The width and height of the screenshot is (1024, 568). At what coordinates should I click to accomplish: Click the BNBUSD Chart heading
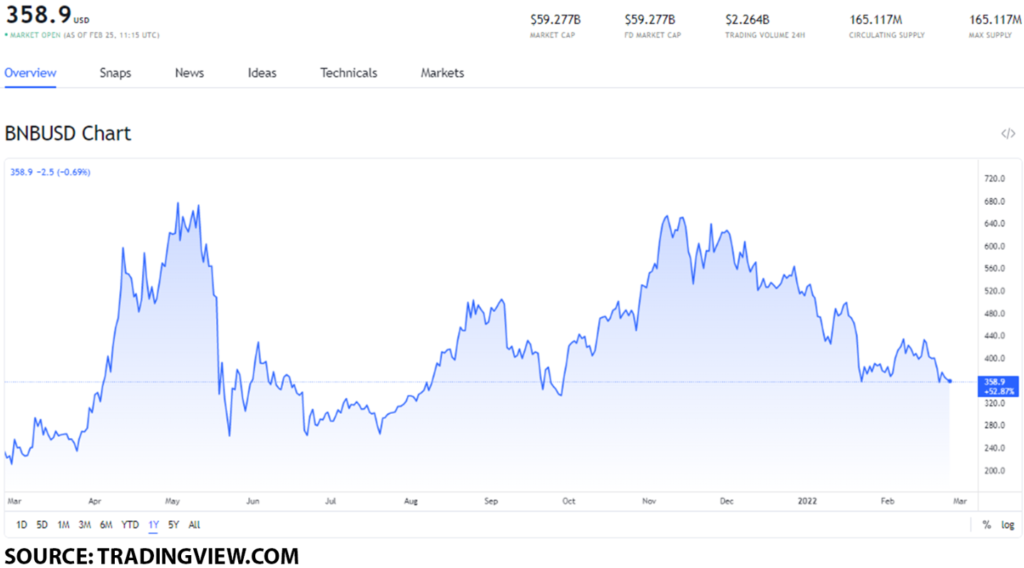click(68, 133)
